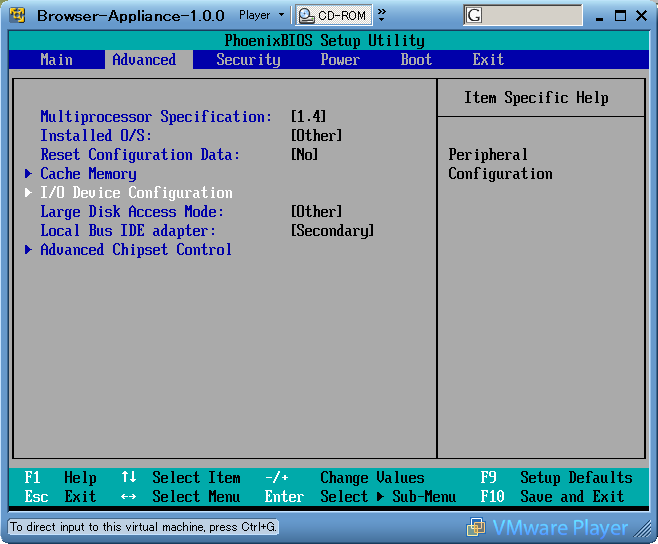
Task: Go to the Power BIOS tab
Action: (340, 60)
